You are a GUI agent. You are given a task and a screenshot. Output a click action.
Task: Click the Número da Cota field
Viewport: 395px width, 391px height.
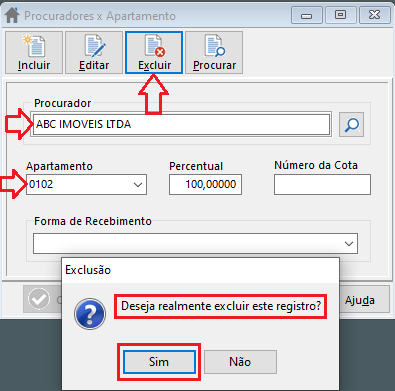[x=322, y=184]
